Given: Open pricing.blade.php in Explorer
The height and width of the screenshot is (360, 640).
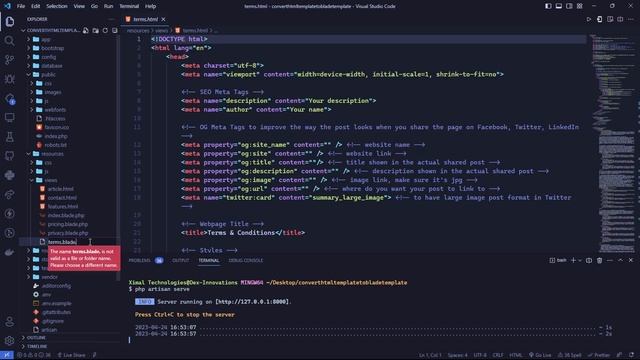Looking at the screenshot, I should (x=67, y=224).
